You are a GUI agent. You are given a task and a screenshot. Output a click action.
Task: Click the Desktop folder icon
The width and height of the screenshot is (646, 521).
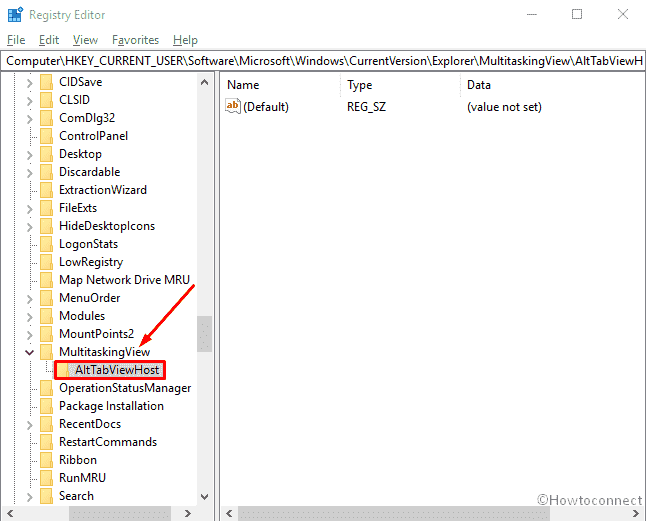[x=47, y=154]
